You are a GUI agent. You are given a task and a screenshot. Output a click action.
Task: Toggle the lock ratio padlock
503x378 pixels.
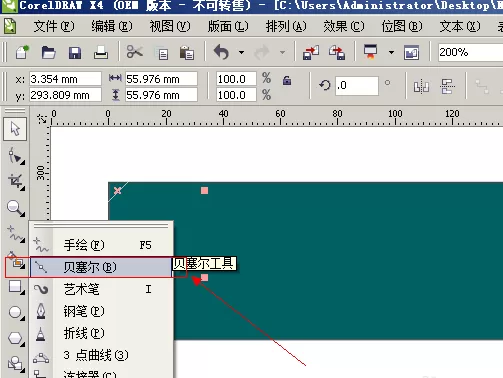287,80
